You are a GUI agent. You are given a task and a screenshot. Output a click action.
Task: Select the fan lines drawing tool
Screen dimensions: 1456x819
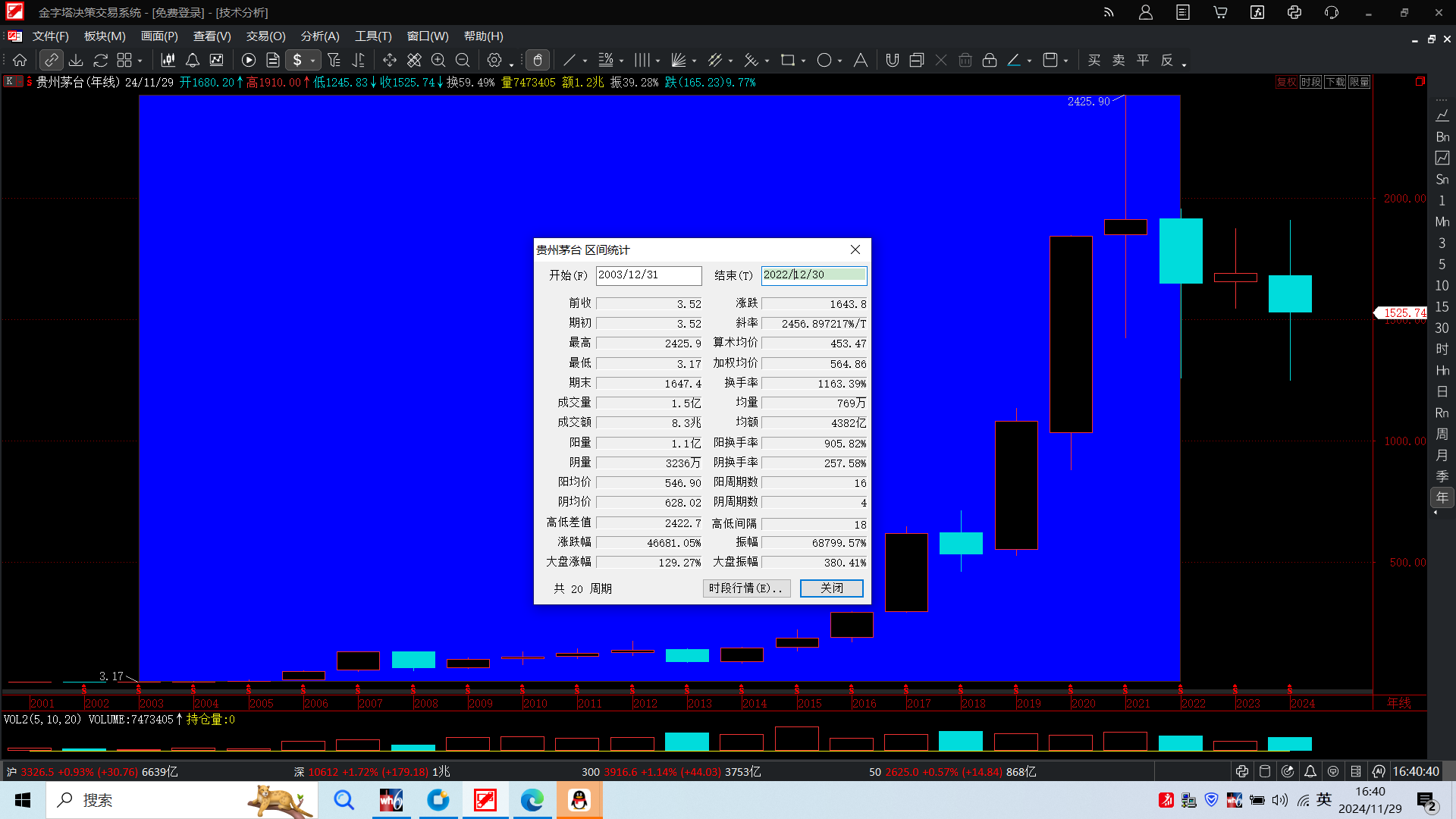click(x=679, y=60)
